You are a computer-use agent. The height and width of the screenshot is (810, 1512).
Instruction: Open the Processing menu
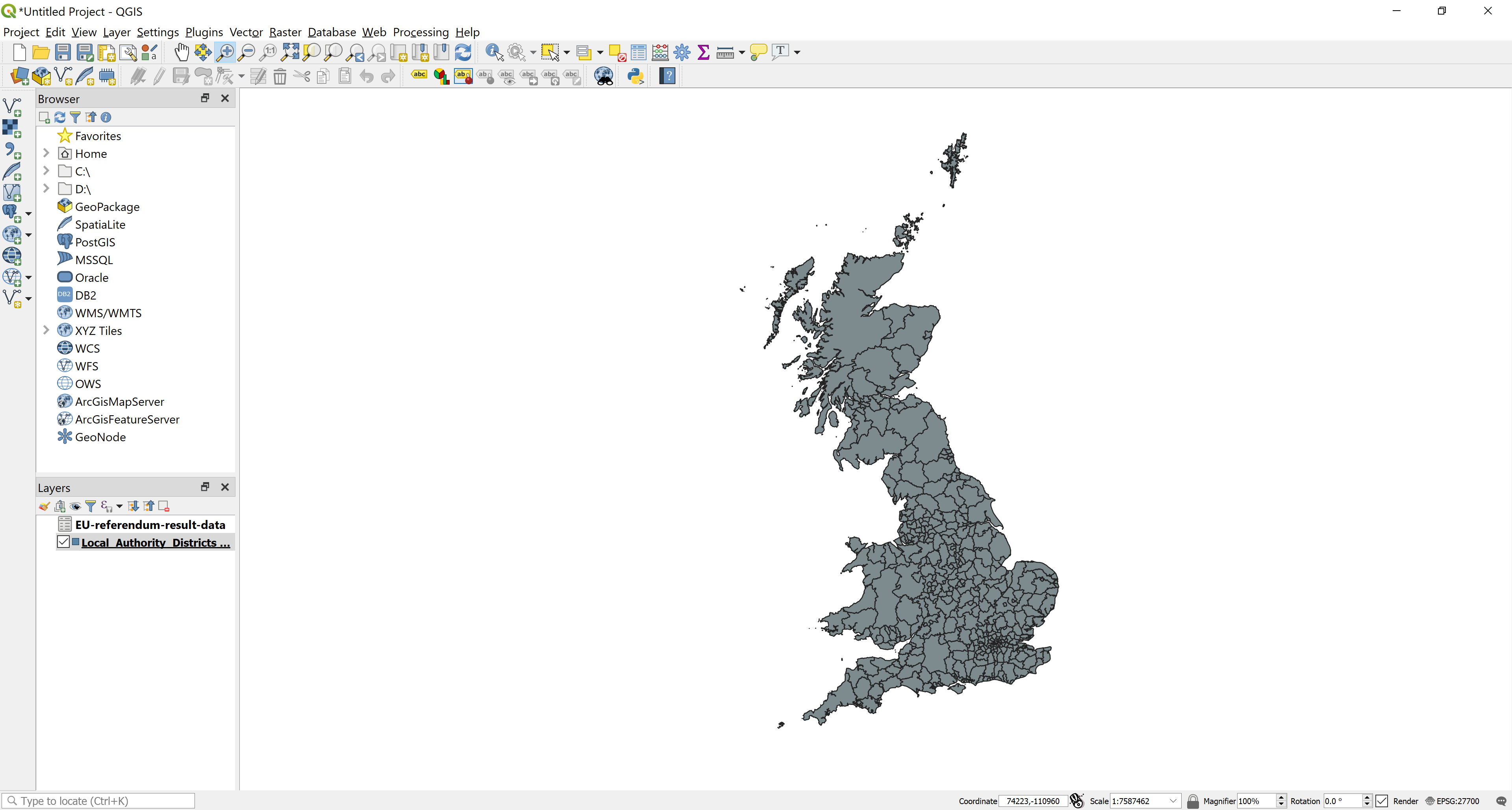(420, 32)
